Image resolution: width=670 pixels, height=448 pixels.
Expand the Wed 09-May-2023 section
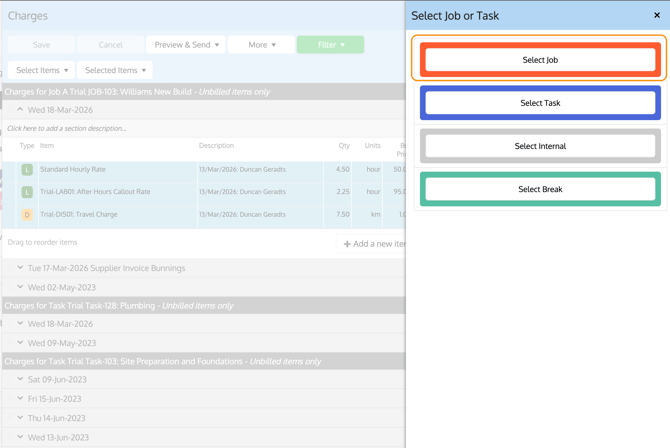[20, 343]
